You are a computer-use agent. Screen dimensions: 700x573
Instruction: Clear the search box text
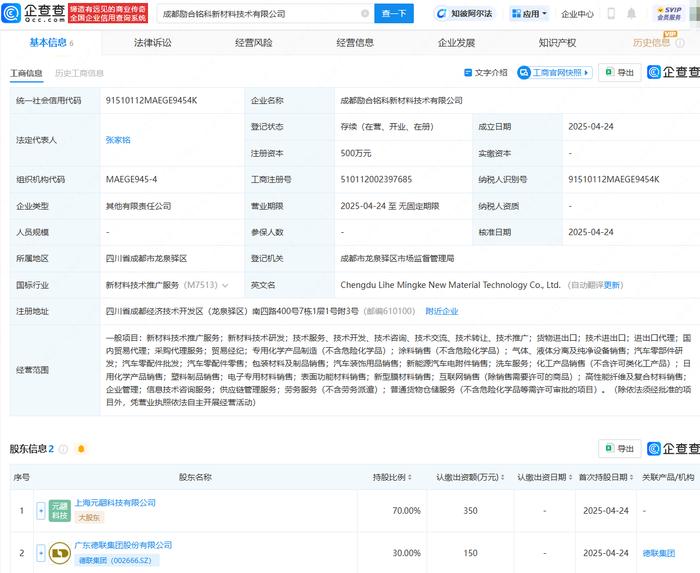click(x=365, y=14)
